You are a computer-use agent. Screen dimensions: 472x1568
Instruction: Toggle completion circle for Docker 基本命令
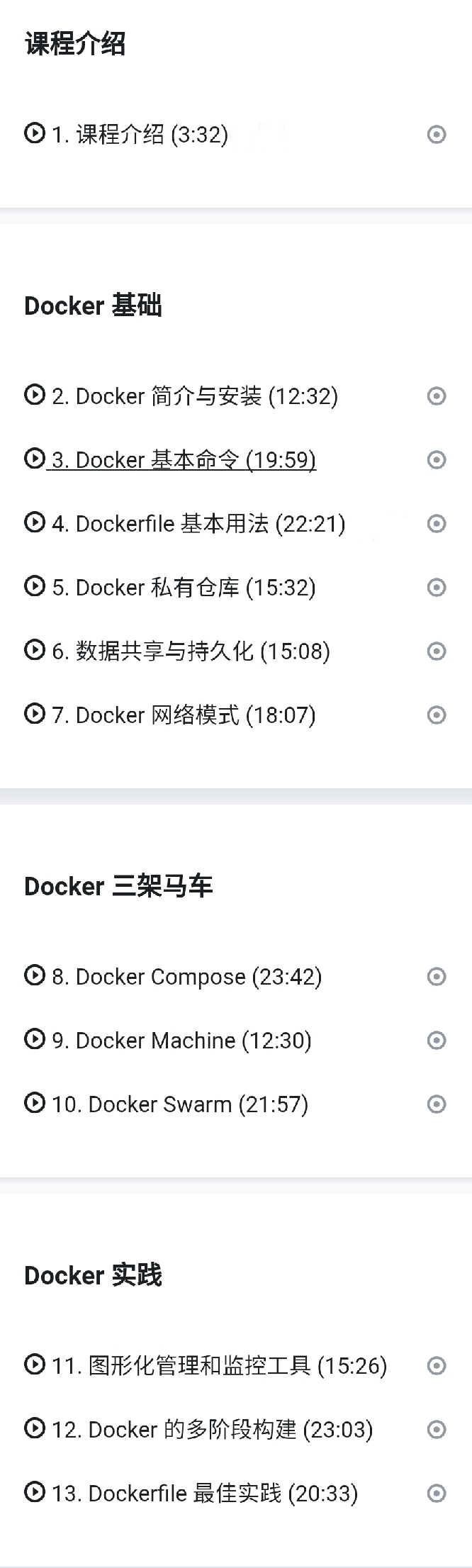pos(437,459)
